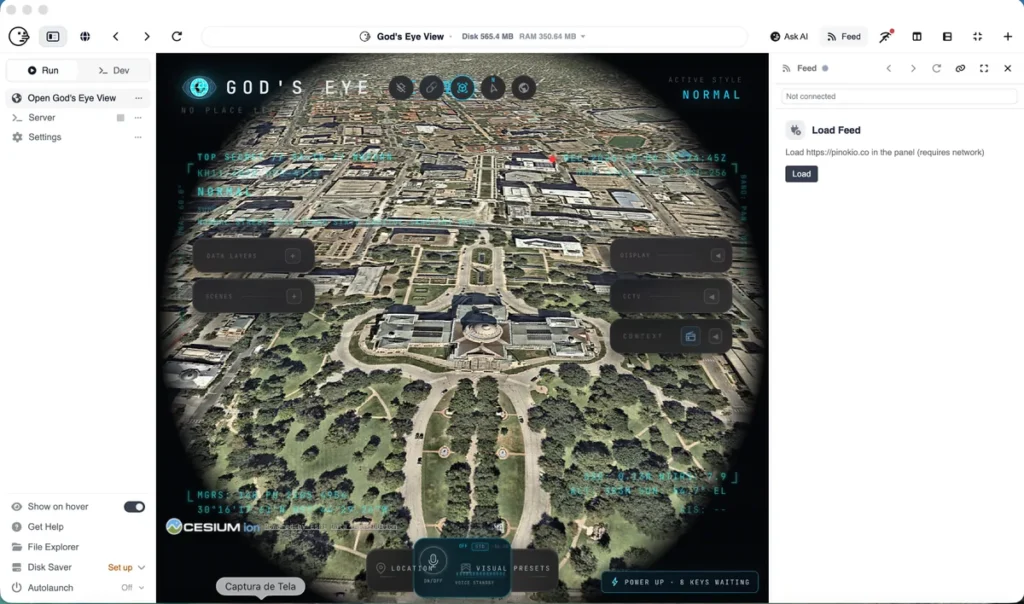Collapse the Display panel arrow

pos(718,255)
